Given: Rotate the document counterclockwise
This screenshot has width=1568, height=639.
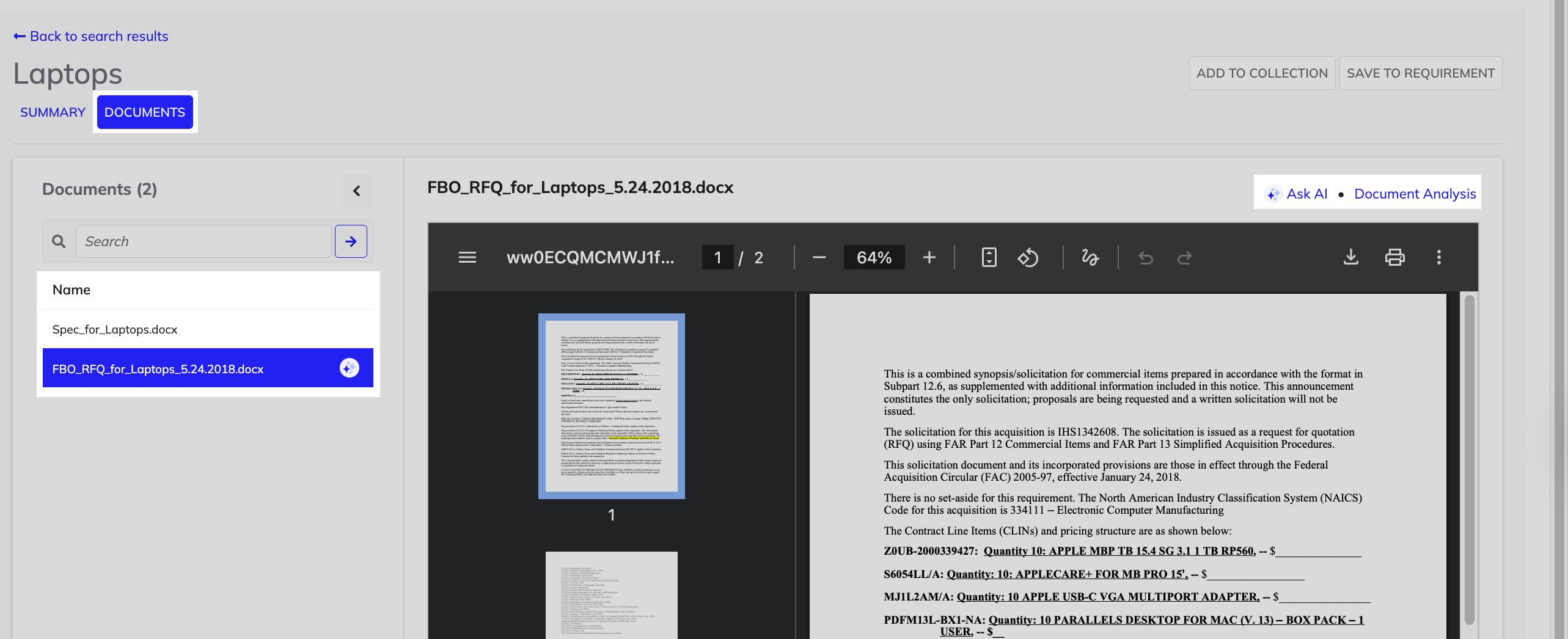Looking at the screenshot, I should (1028, 257).
